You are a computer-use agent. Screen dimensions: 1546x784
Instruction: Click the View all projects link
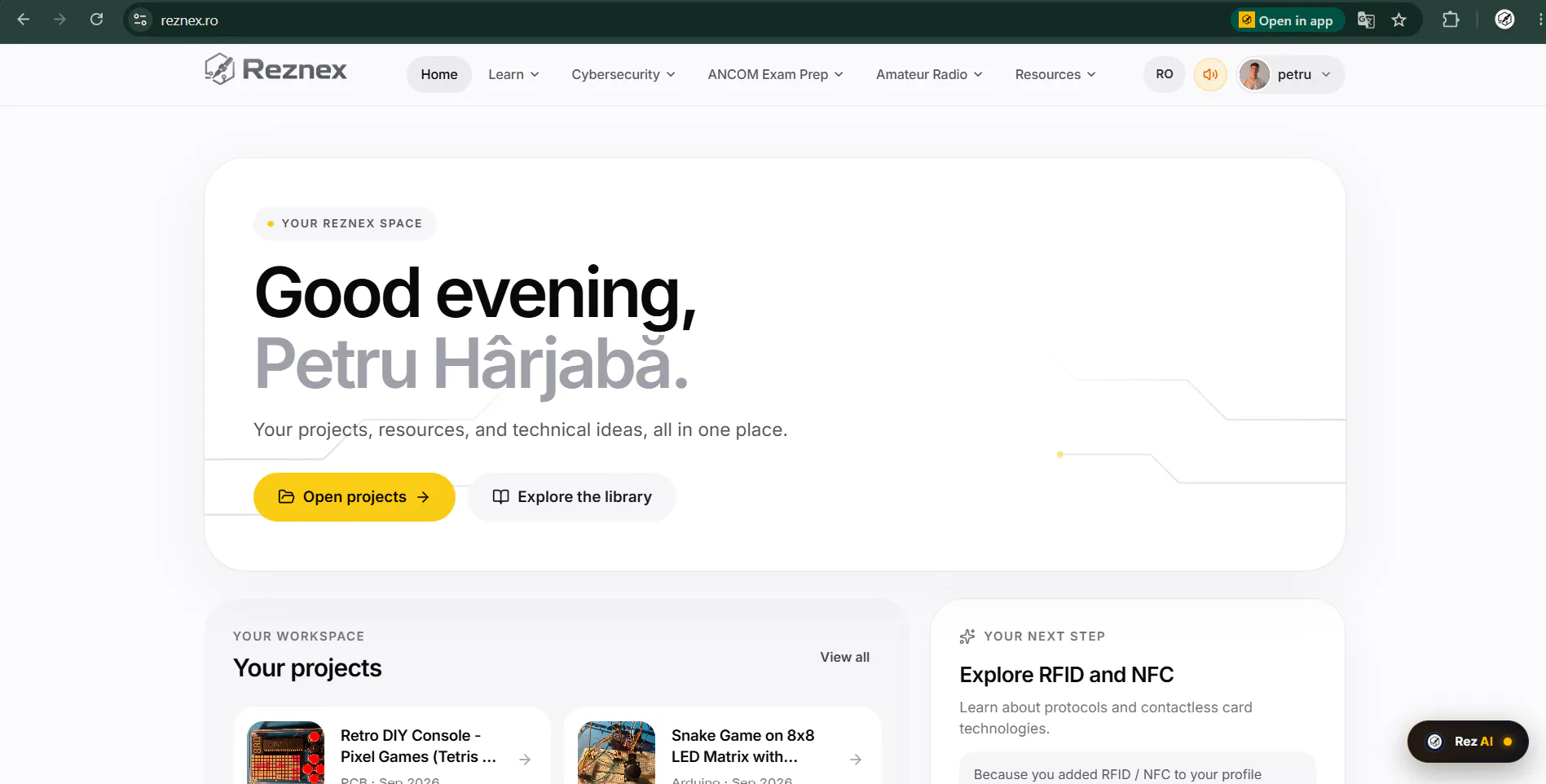844,657
